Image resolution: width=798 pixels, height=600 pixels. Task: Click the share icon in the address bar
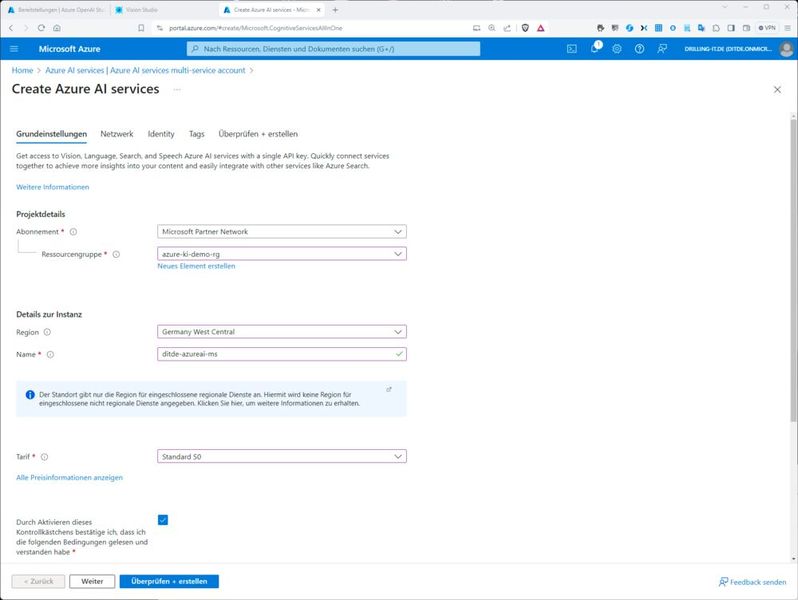pos(507,28)
